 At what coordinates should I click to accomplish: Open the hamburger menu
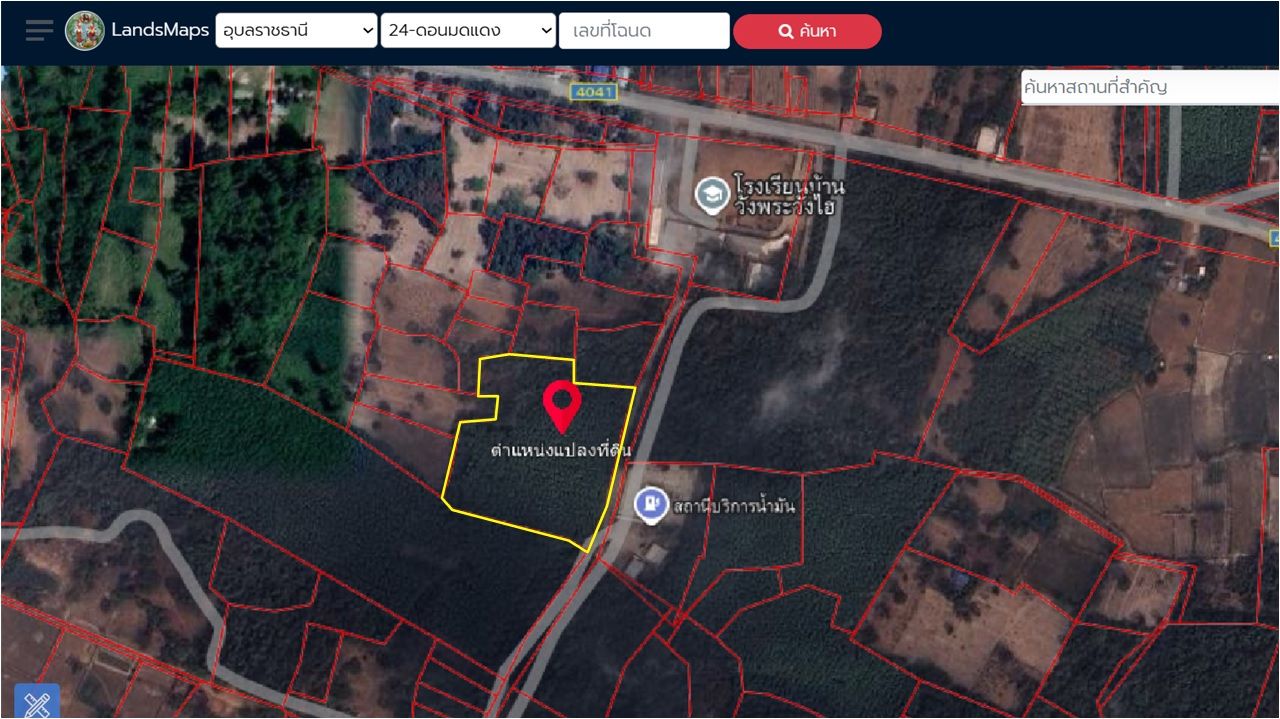coord(39,31)
